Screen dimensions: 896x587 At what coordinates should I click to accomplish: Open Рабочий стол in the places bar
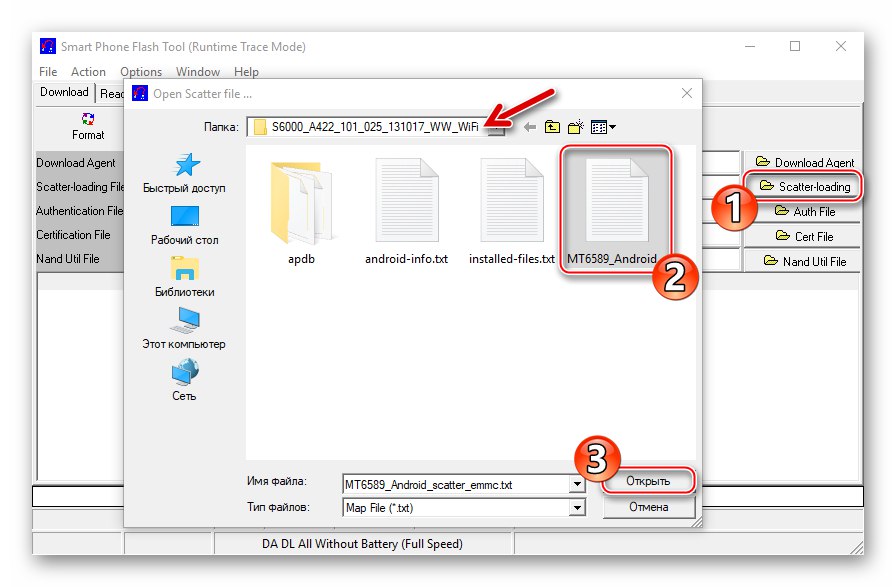[184, 225]
